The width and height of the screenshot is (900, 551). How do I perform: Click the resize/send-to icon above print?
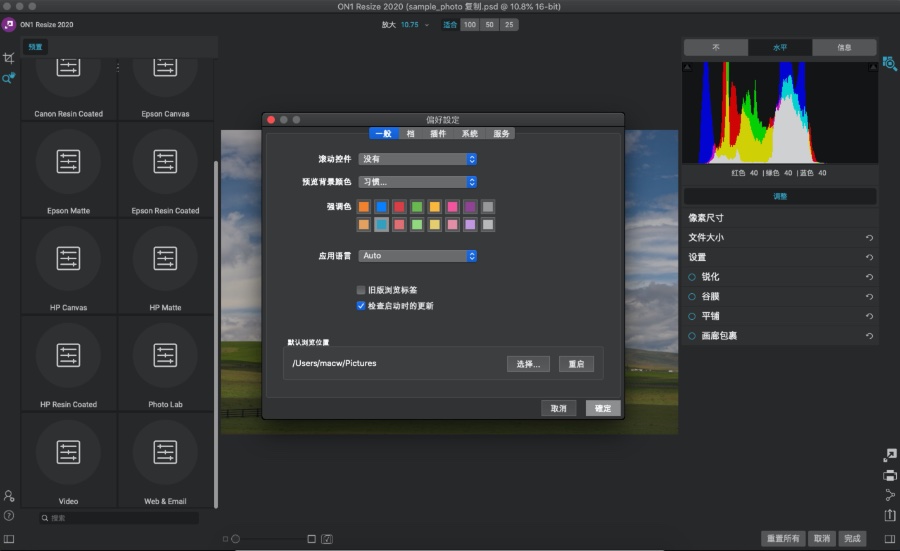[x=890, y=455]
